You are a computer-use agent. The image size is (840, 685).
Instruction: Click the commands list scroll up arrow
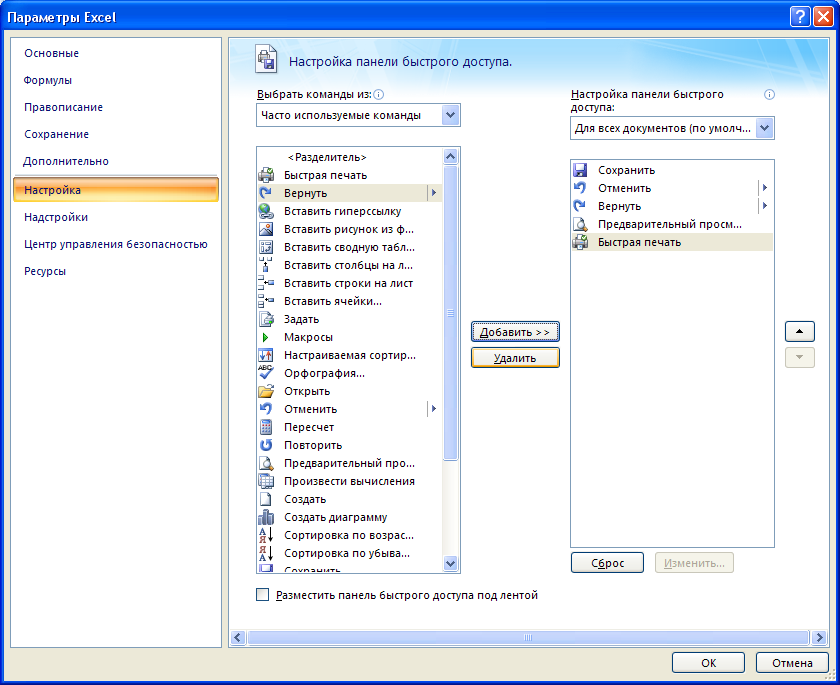[x=451, y=156]
